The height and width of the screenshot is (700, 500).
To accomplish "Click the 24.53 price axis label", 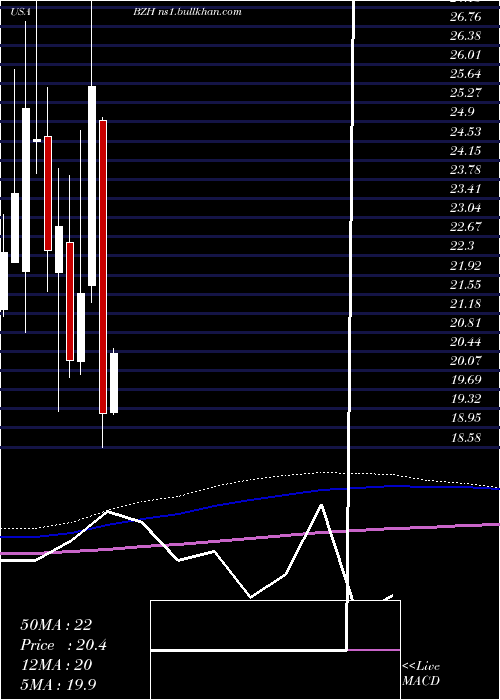I will coord(466,132).
